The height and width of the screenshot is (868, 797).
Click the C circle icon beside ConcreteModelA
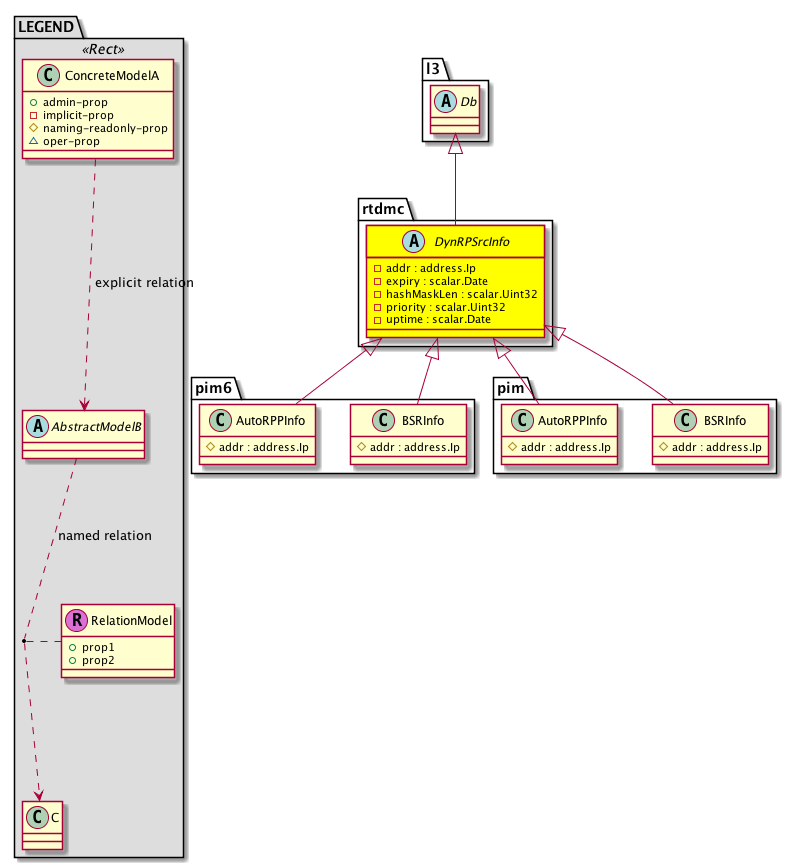[43, 75]
